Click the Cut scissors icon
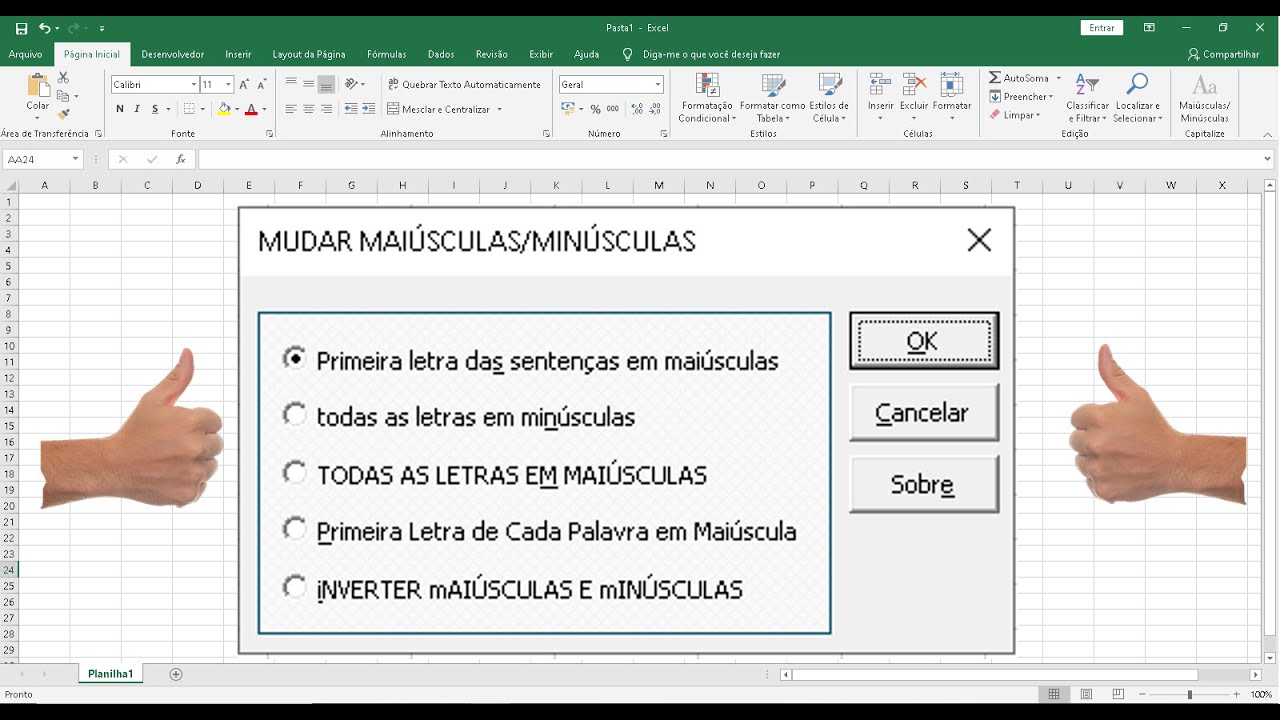This screenshot has height=720, width=1280. tap(63, 78)
